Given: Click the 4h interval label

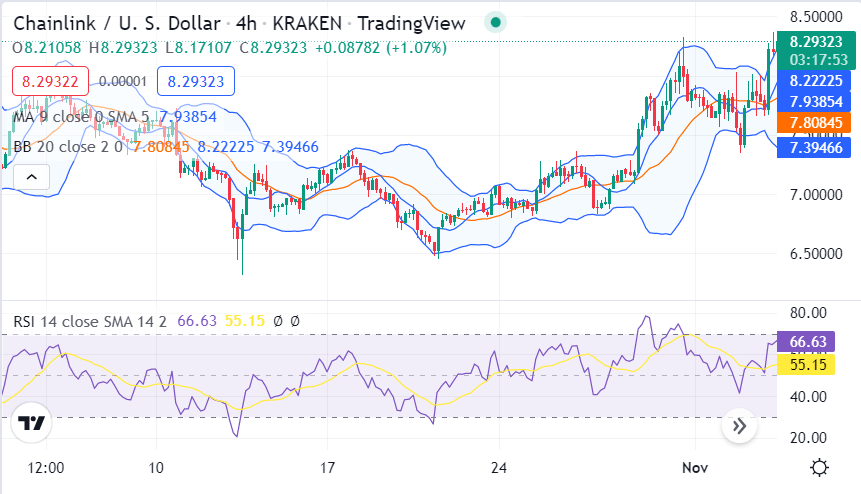Looking at the screenshot, I should [246, 24].
